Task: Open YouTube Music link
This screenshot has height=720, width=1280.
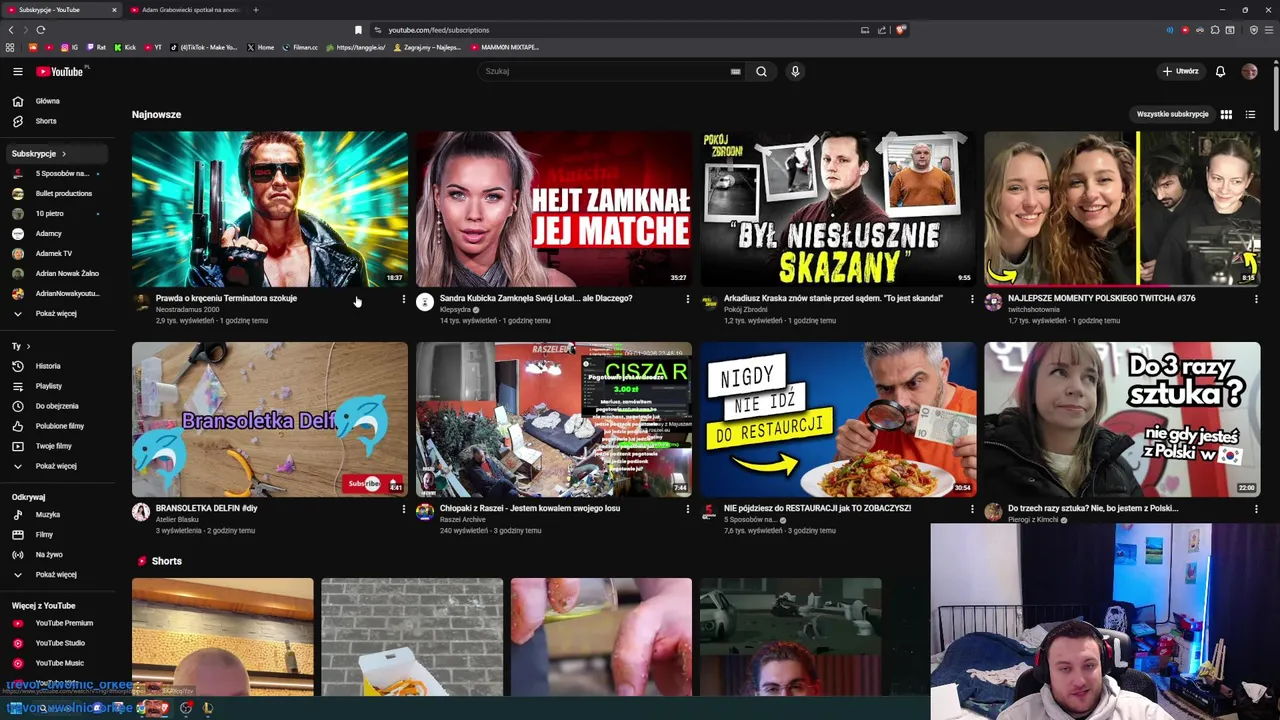Action: coord(56,663)
